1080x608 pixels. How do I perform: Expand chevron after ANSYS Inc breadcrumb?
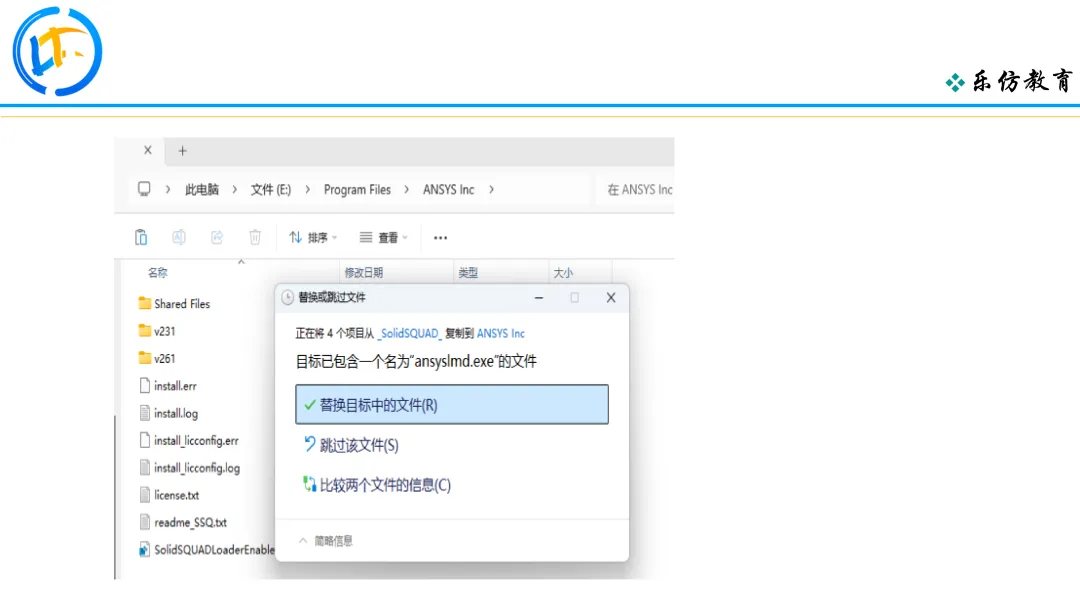tap(491, 189)
